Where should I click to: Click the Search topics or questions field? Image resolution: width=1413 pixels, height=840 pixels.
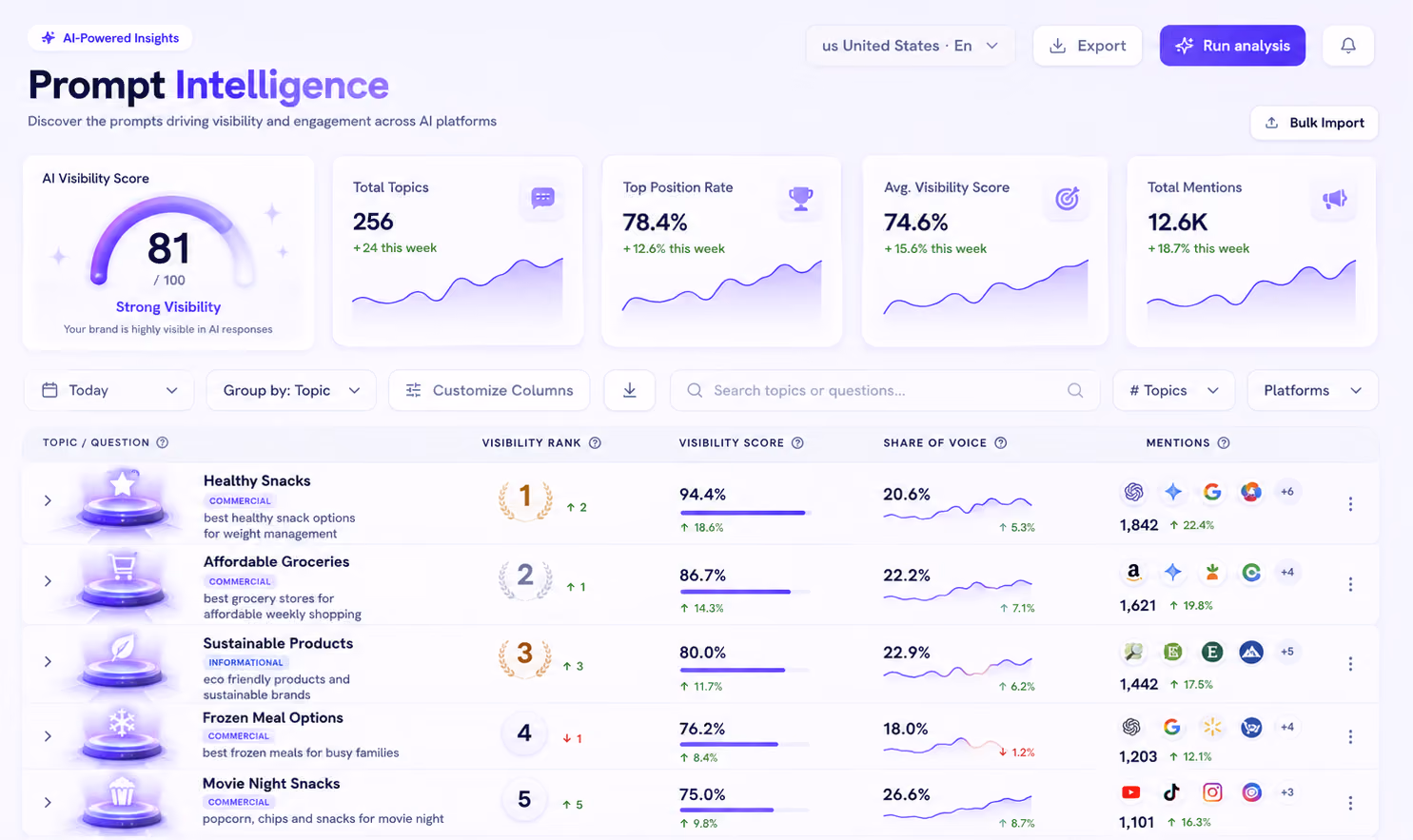pos(885,390)
